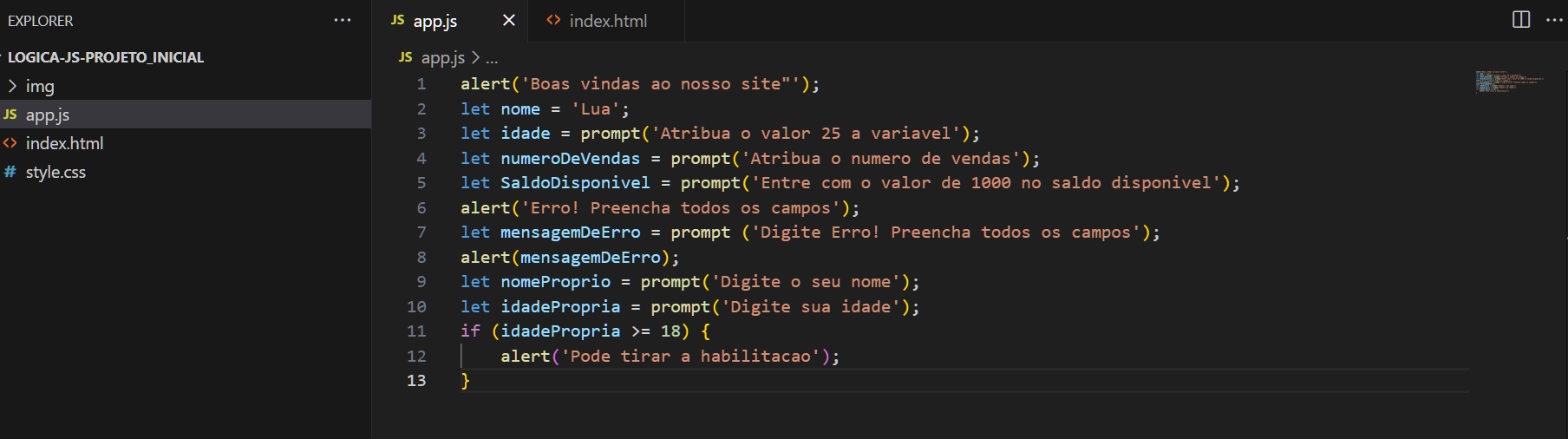Click the 'Atribua o valor 25 a variavel' string
The width and height of the screenshot is (1568, 439).
[806, 134]
